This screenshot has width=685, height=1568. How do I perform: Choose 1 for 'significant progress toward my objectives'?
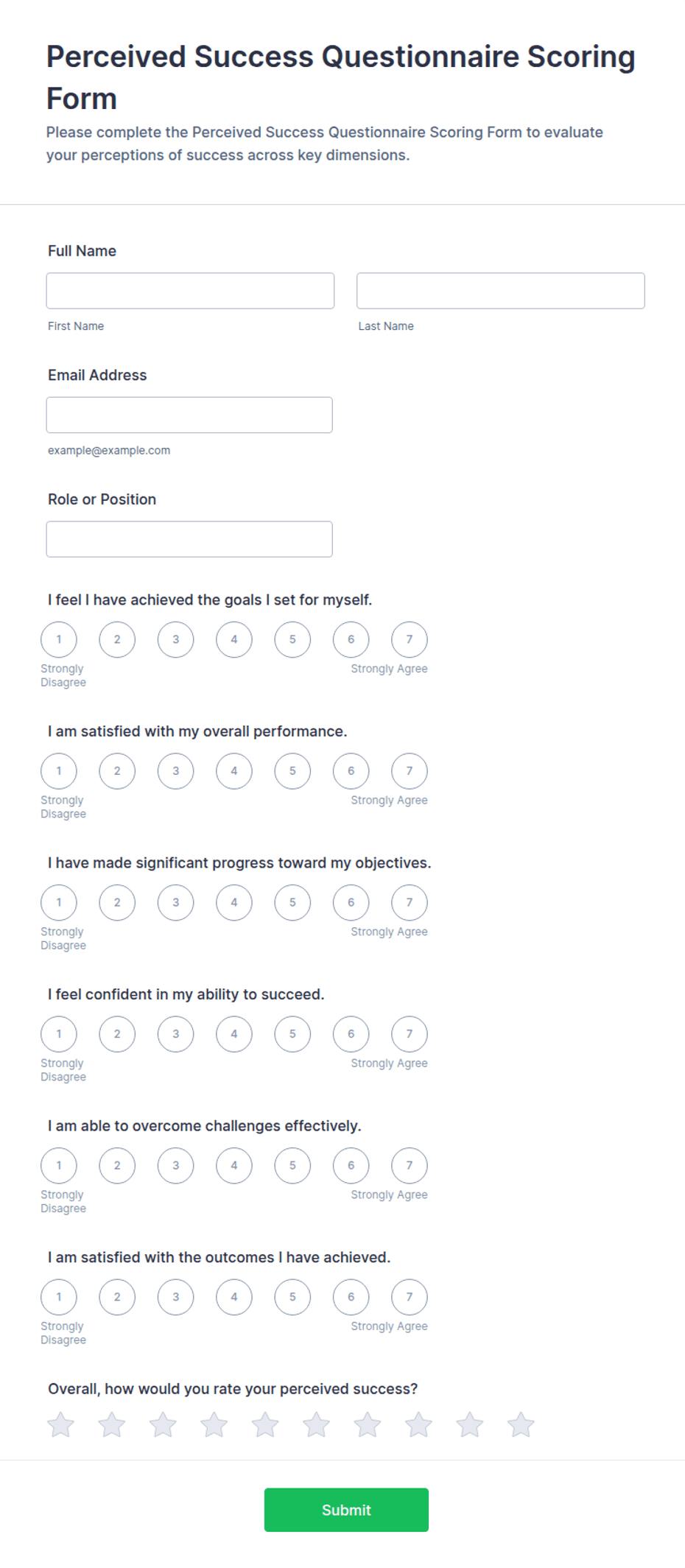(59, 902)
